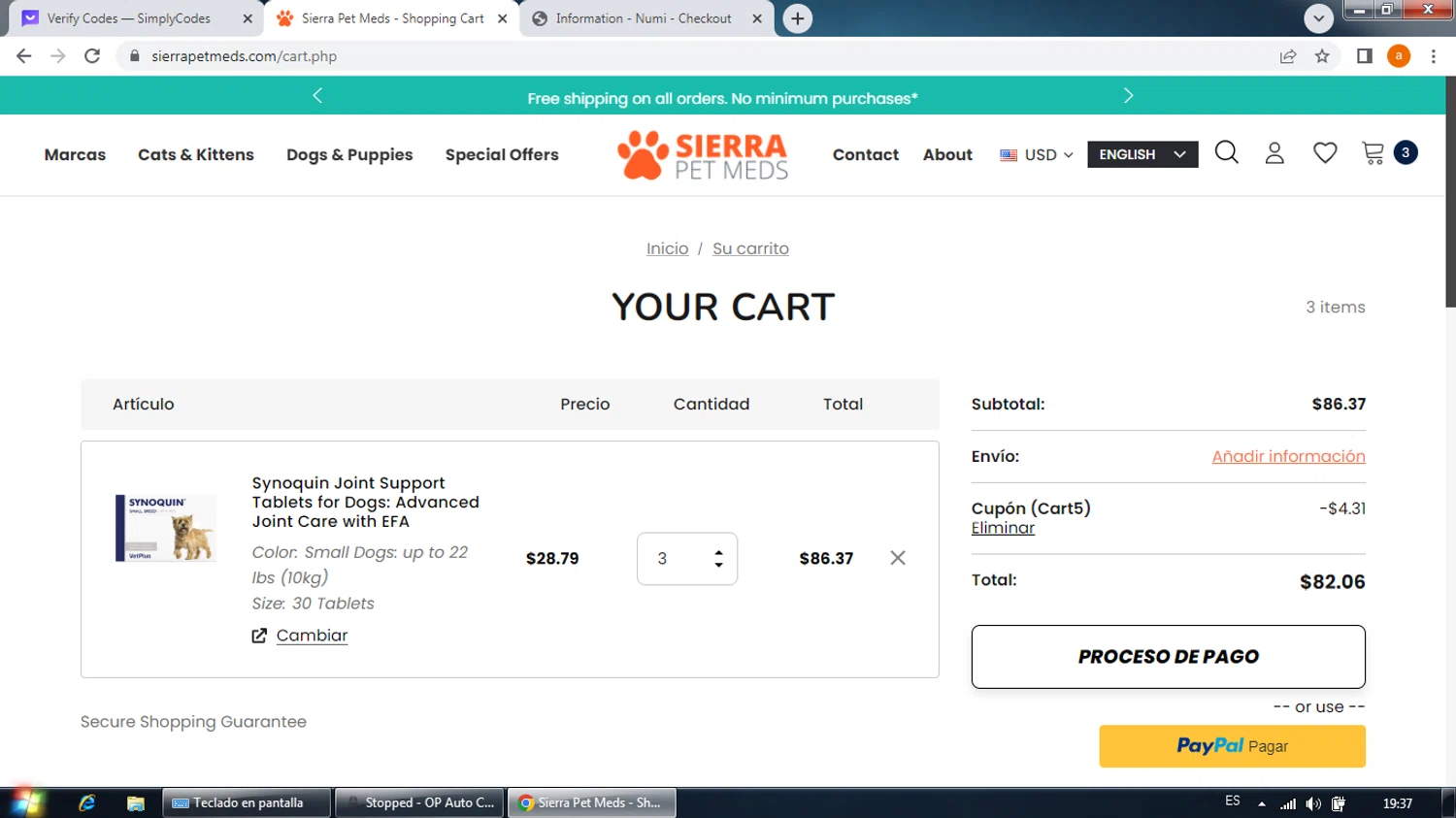
Task: Click the Cambiar link to edit options
Action: coord(312,636)
